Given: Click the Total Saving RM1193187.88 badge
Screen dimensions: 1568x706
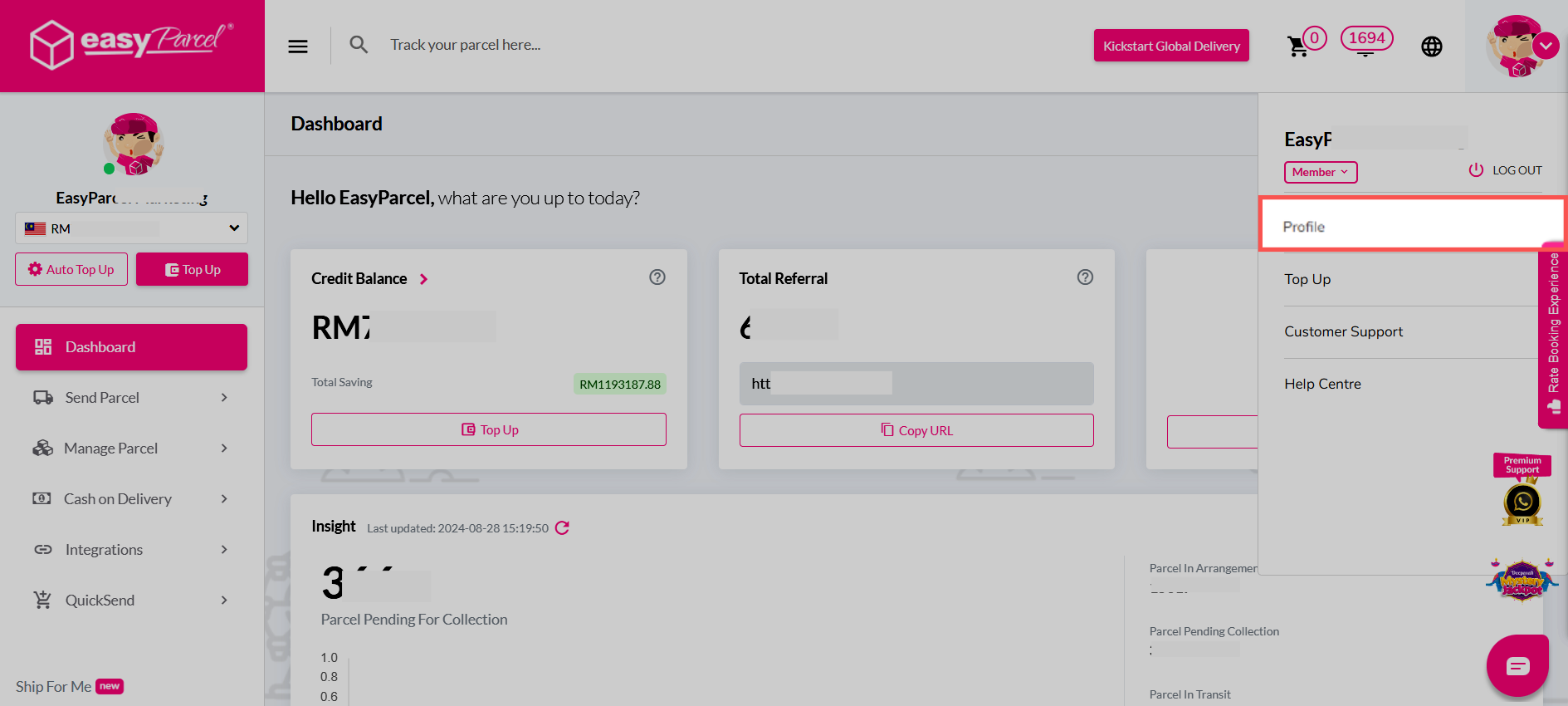Looking at the screenshot, I should (x=620, y=384).
